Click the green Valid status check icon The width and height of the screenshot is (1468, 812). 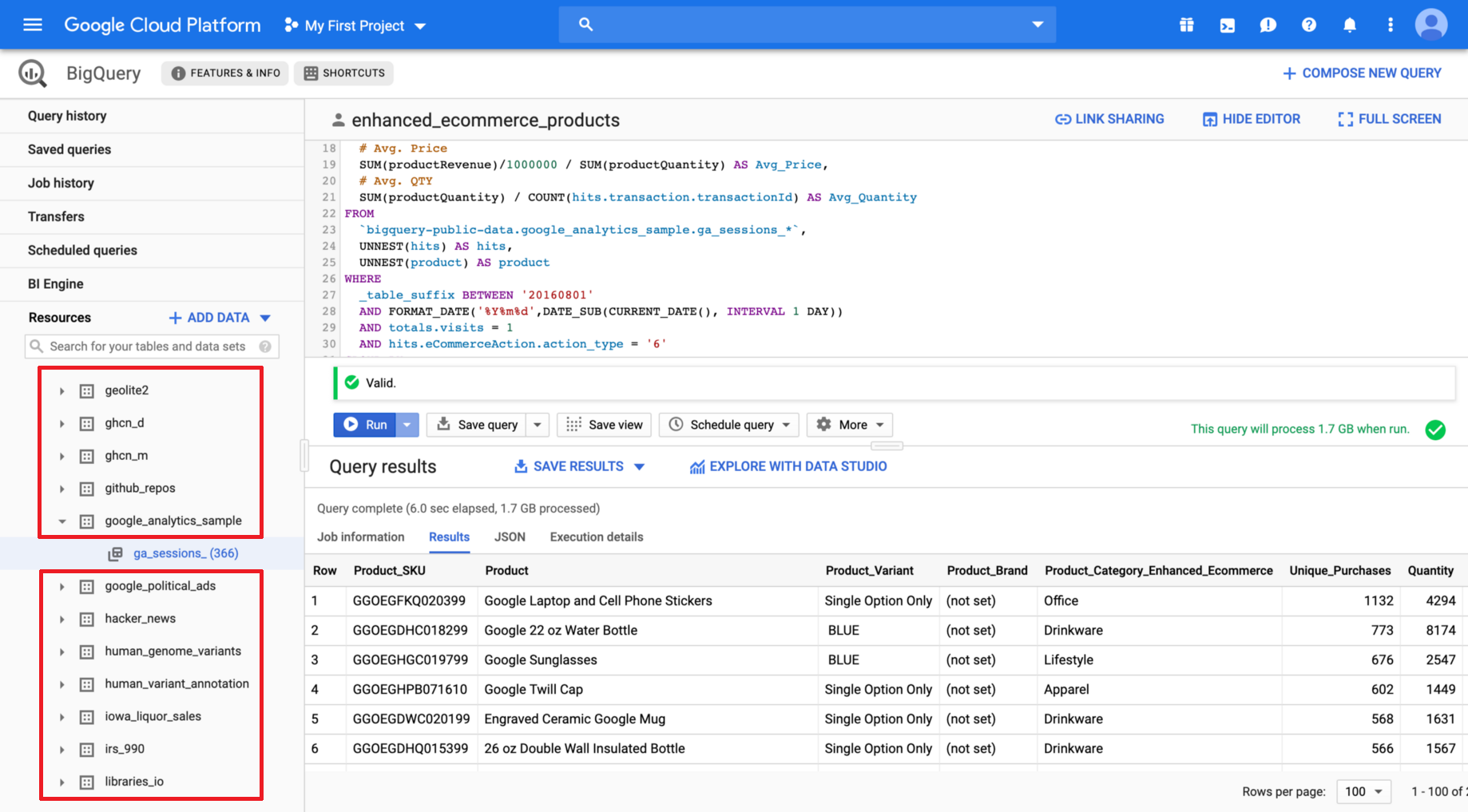[351, 382]
